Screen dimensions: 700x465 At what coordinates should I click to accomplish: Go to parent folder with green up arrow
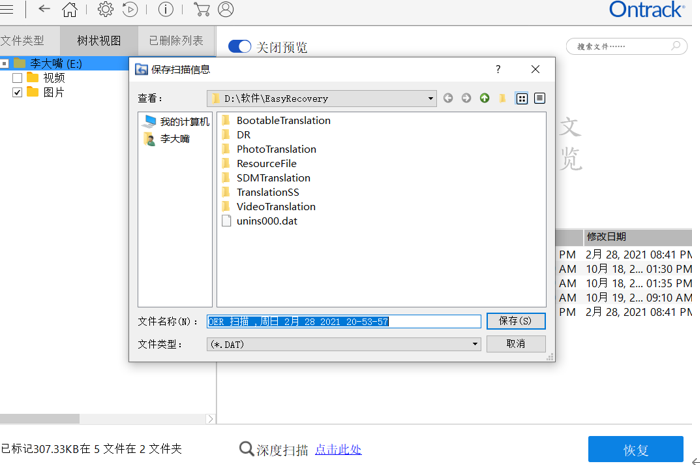(x=484, y=98)
